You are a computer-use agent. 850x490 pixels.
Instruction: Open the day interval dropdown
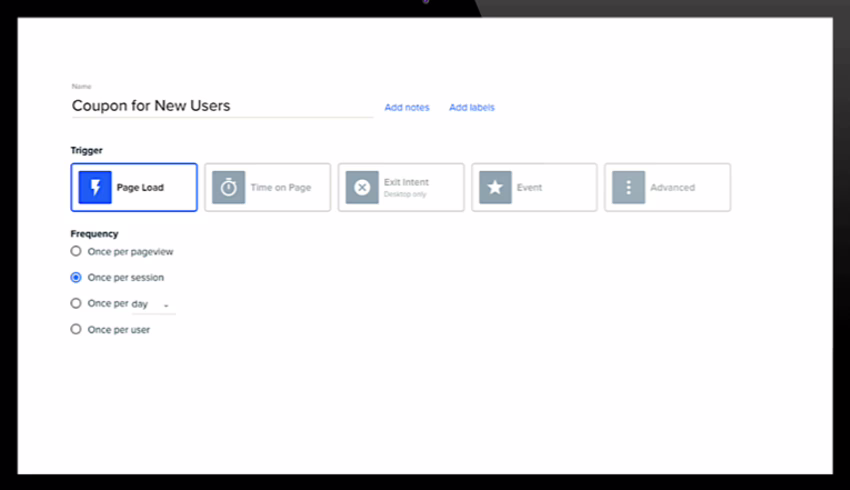tap(152, 304)
